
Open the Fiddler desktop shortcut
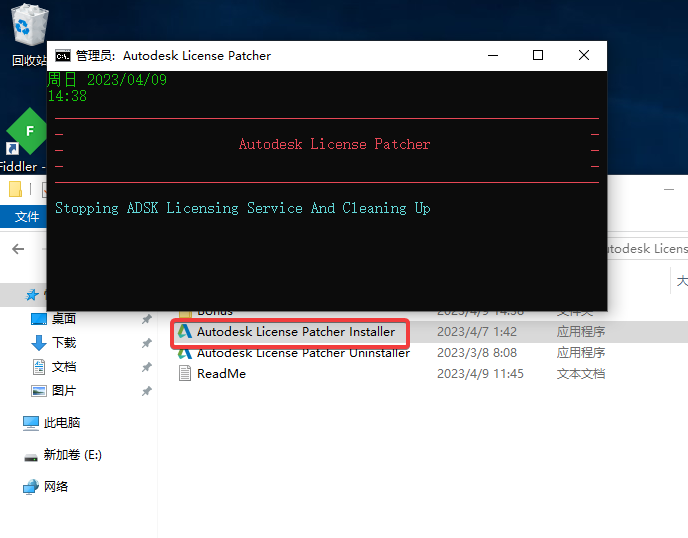(24, 140)
